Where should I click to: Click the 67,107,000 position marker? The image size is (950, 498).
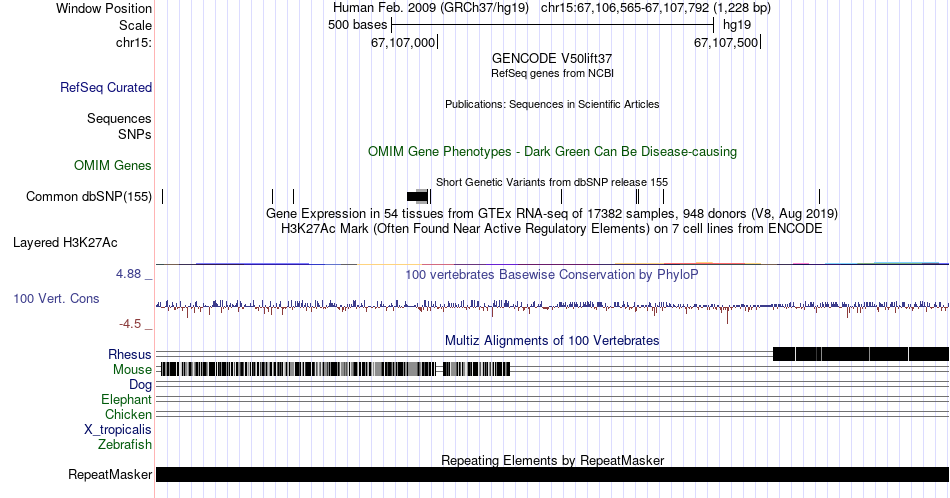pyautogui.click(x=403, y=42)
